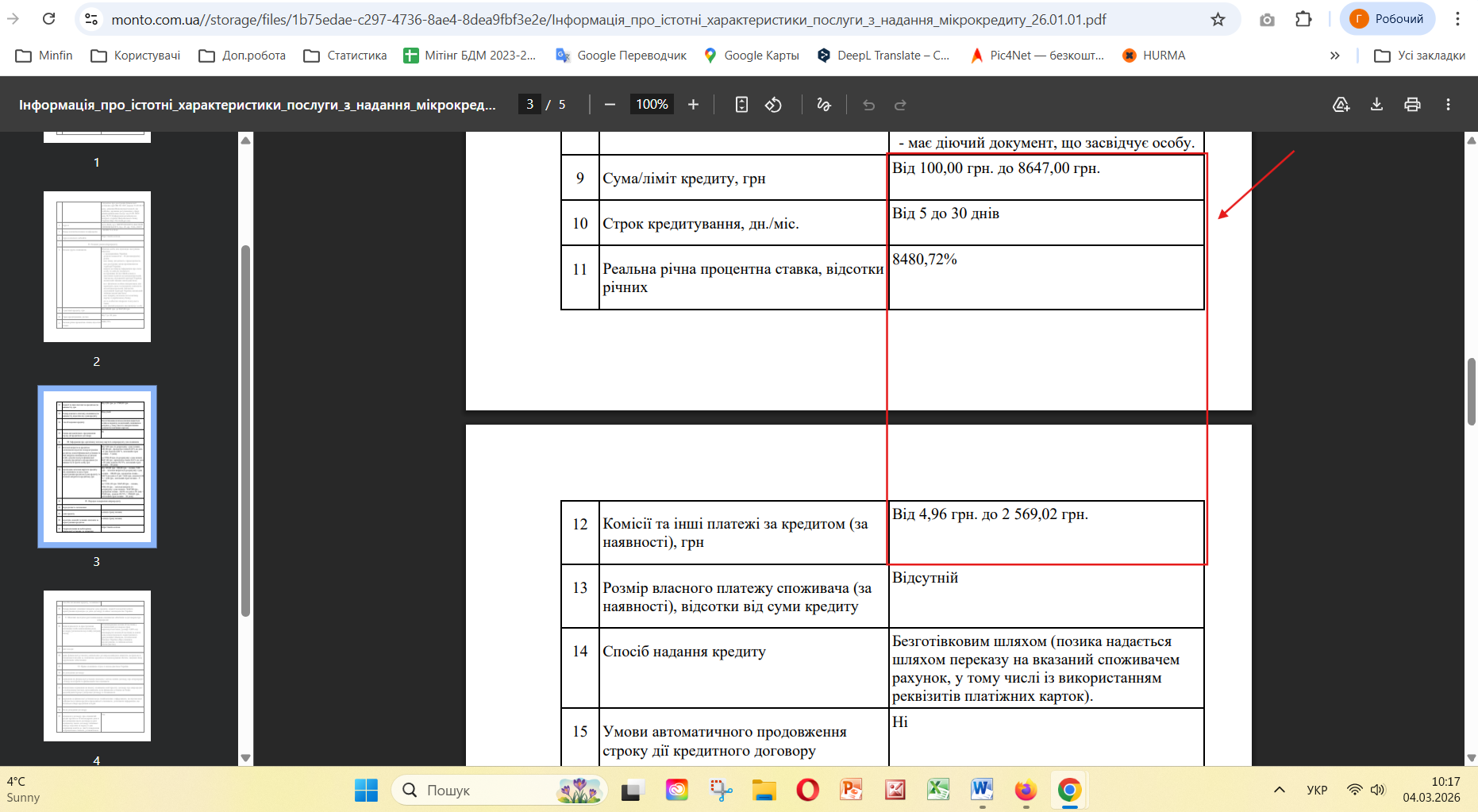Click document scrollbar down arrow
This screenshot has height=812, width=1478.
[x=1471, y=758]
